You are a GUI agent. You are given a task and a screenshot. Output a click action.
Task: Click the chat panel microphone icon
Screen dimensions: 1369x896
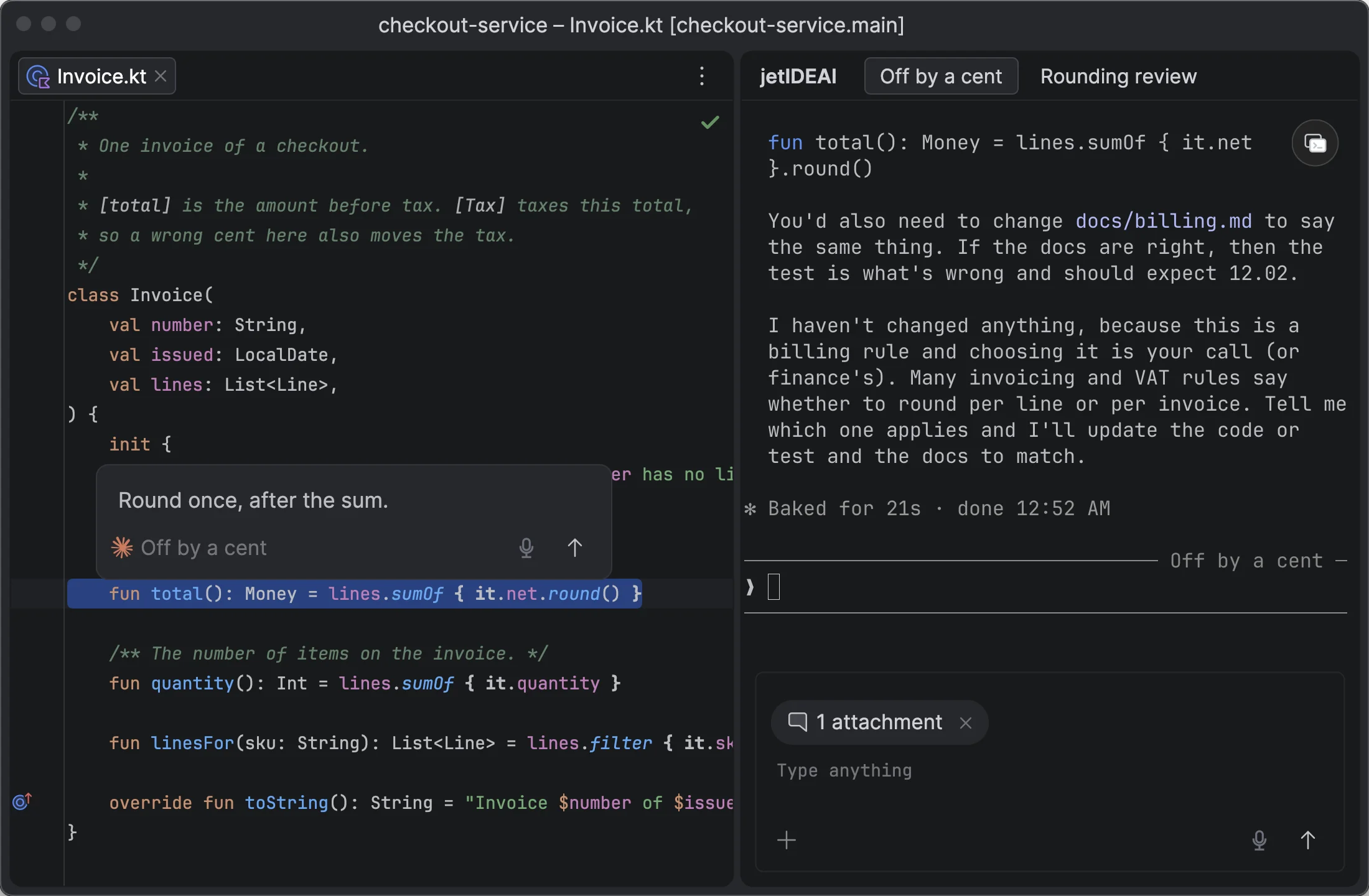1259,840
